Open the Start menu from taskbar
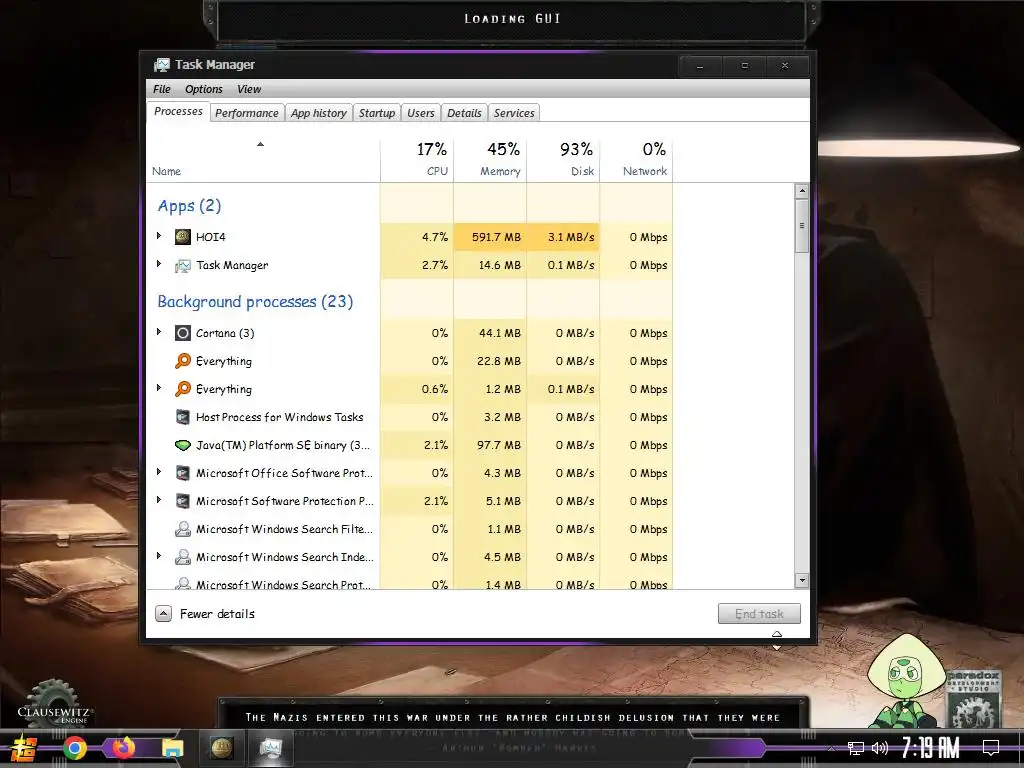The width and height of the screenshot is (1024, 768). click(24, 748)
